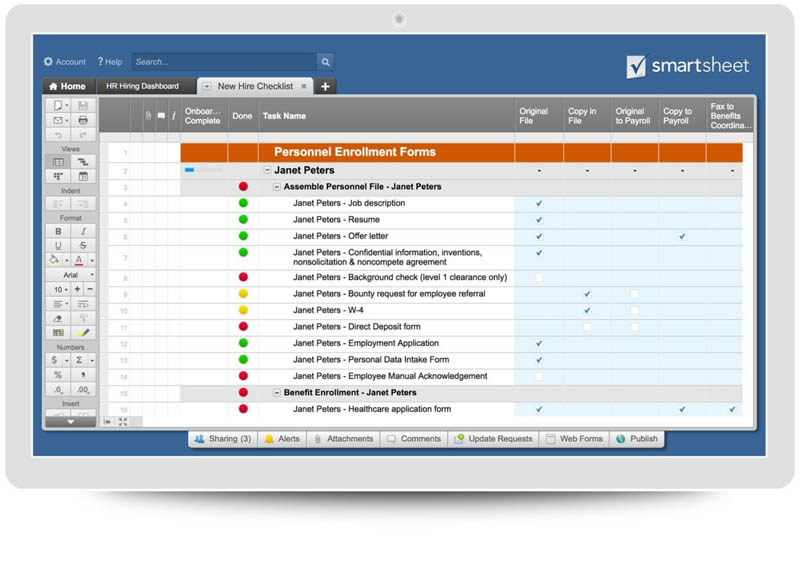Click the Wrap text icon
The width and height of the screenshot is (800, 564).
83,304
